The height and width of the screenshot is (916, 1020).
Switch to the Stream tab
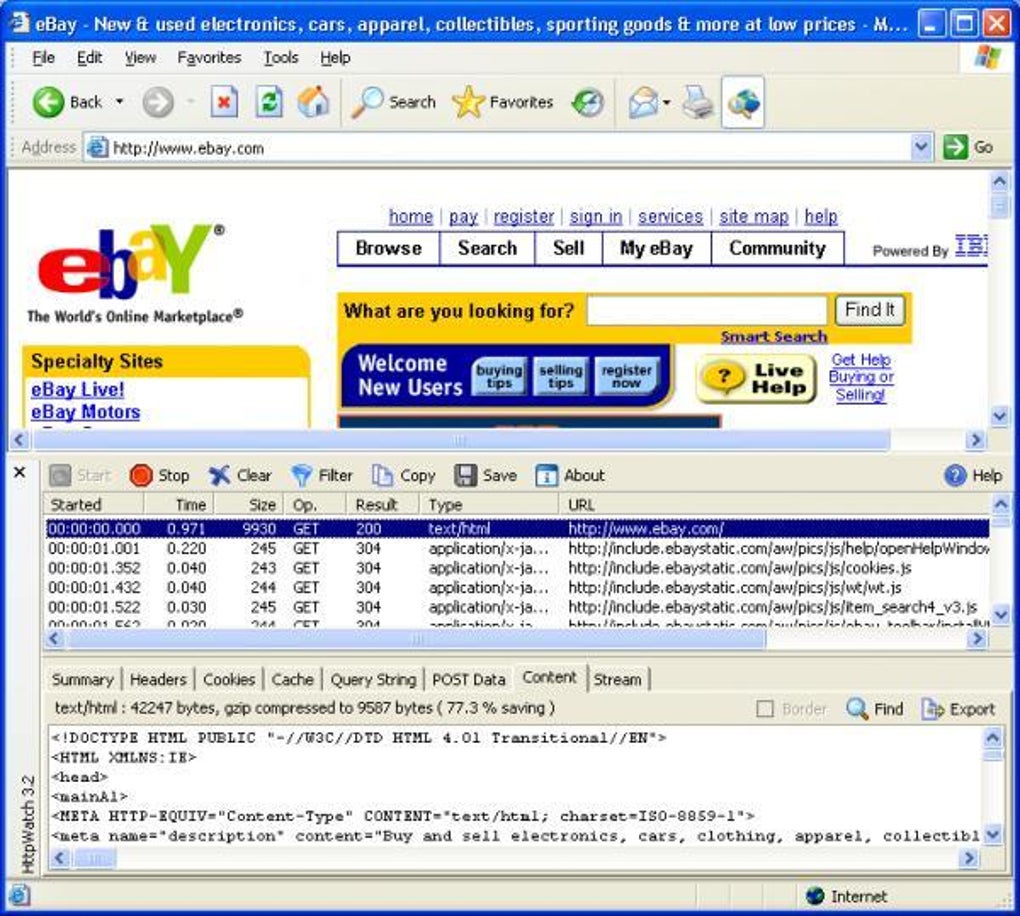[x=617, y=680]
